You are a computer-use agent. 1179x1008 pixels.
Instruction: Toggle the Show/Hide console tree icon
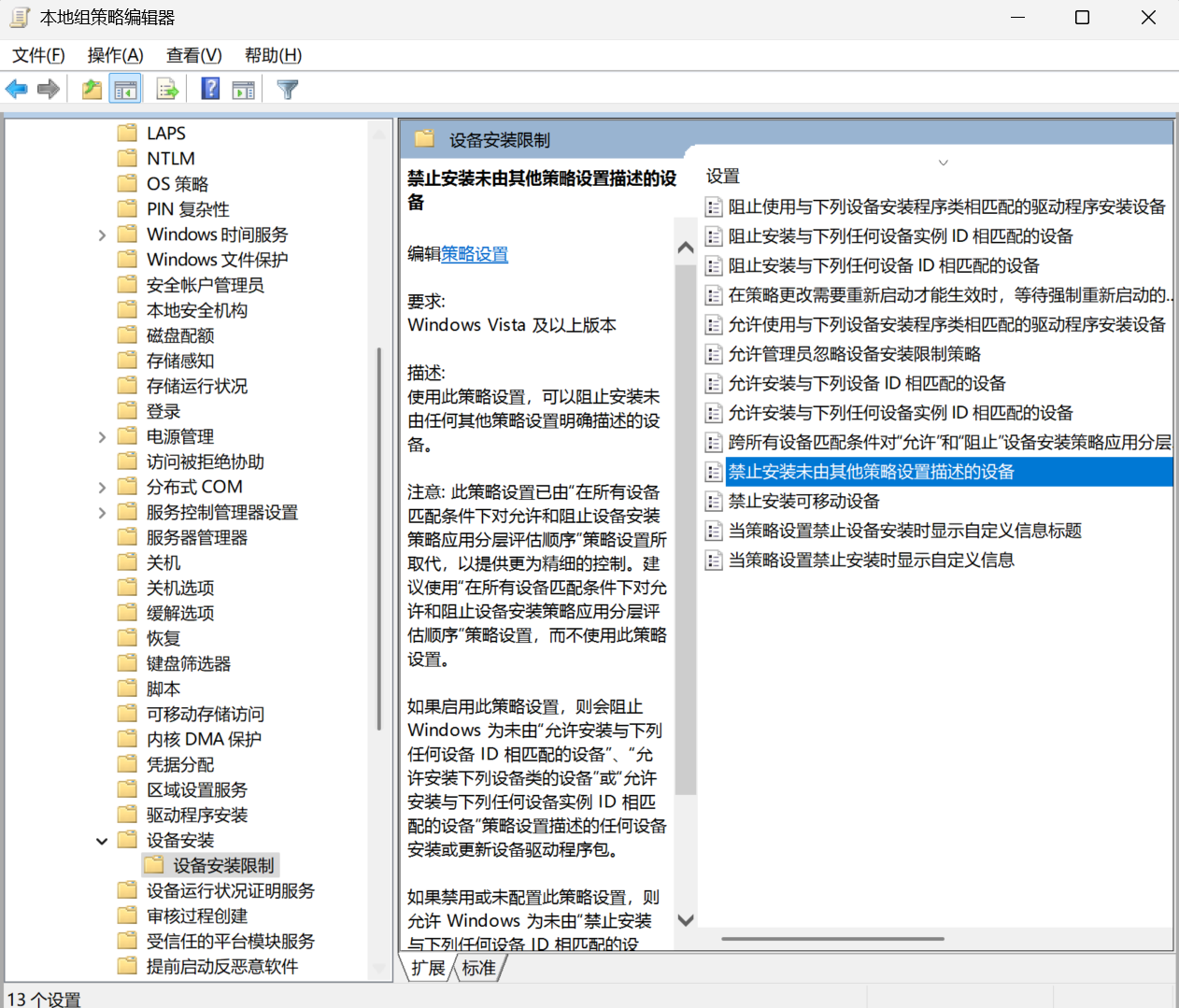click(x=125, y=90)
